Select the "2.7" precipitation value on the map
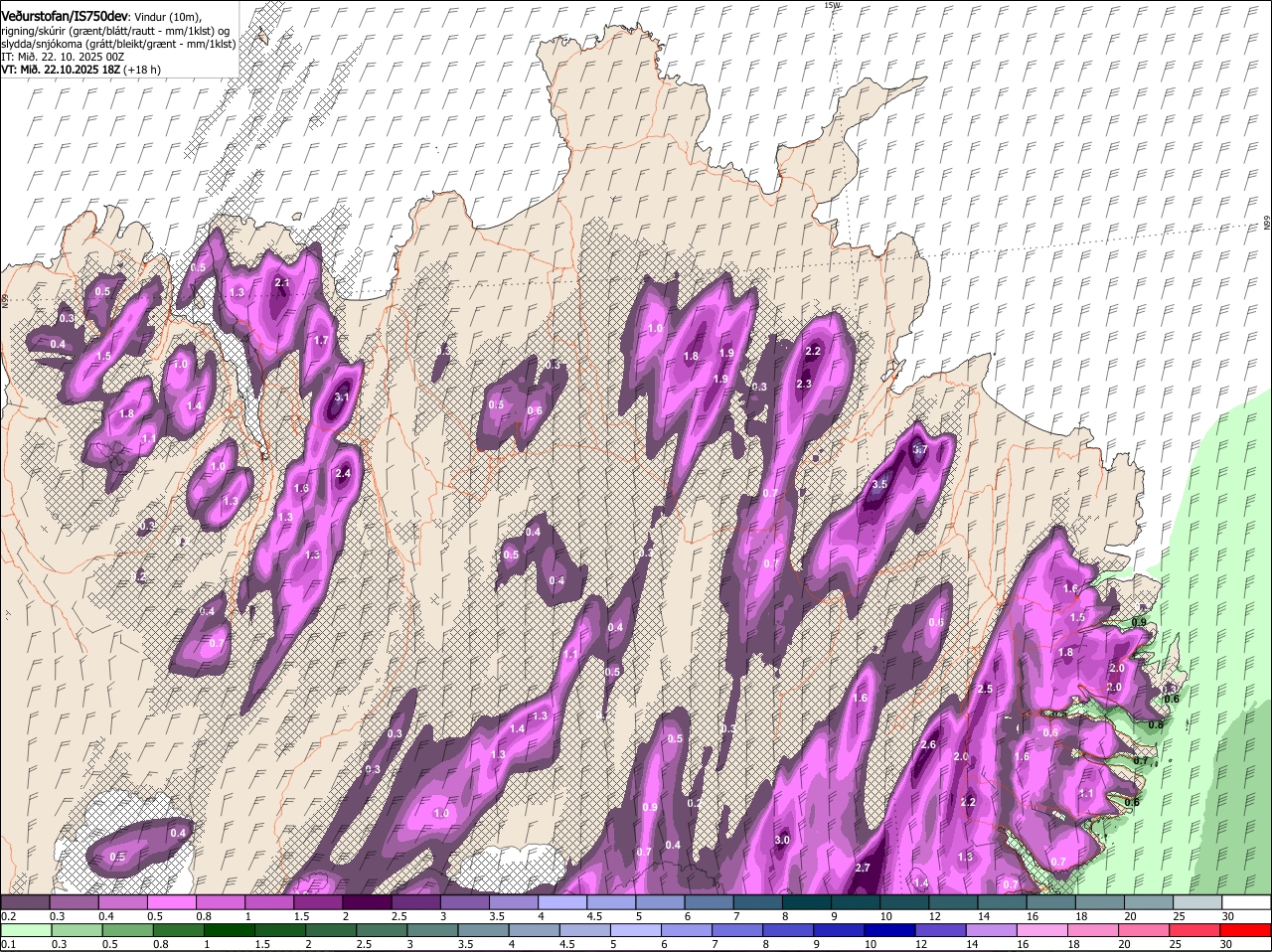 point(863,869)
